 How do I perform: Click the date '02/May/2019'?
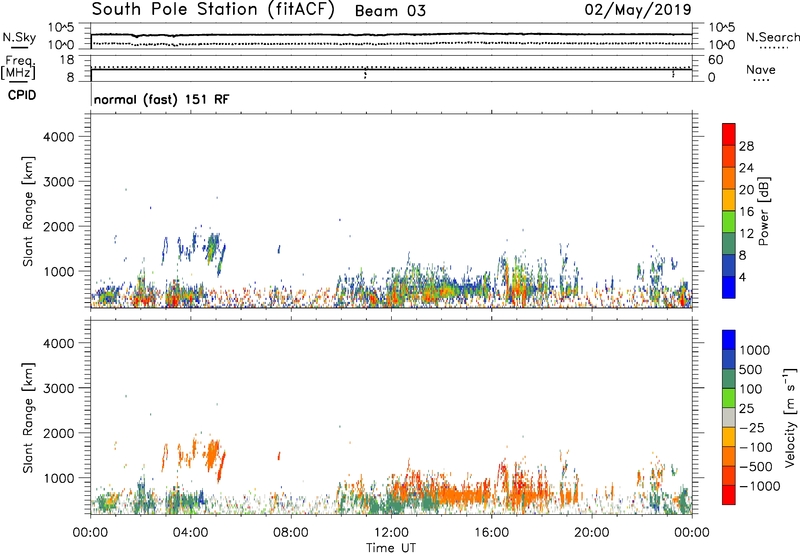coord(638,10)
